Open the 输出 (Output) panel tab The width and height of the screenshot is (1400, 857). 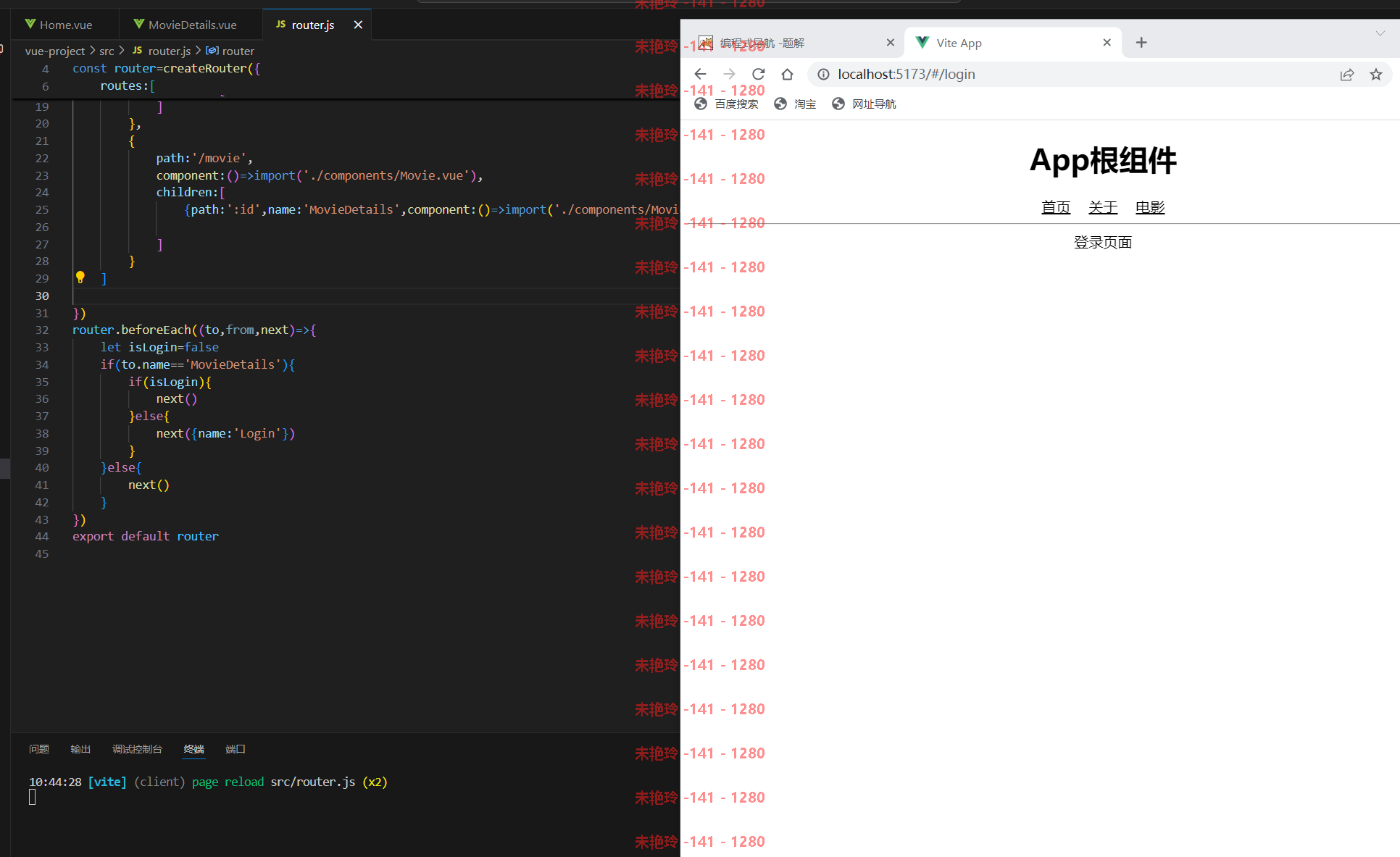[x=80, y=749]
